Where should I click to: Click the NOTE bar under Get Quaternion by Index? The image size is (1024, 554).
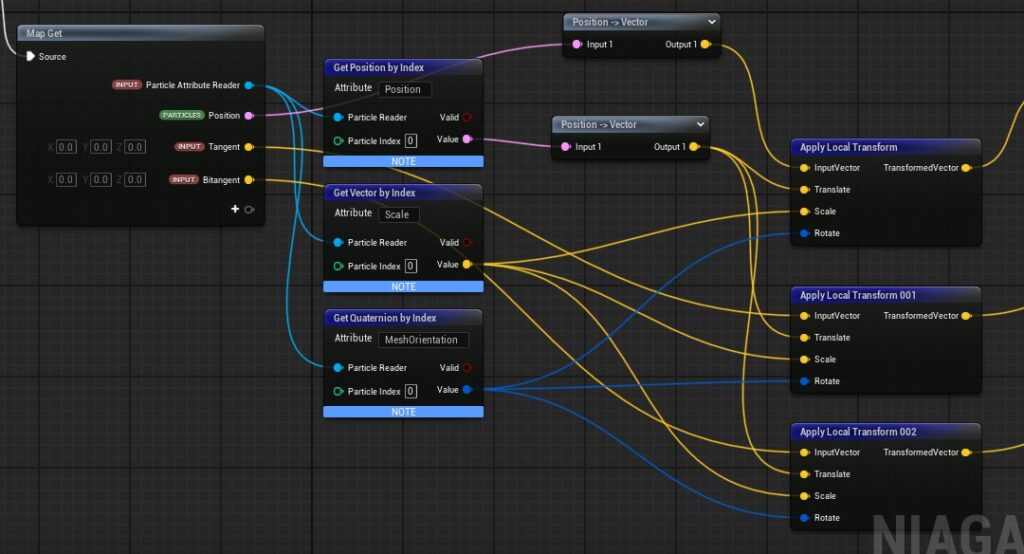(403, 412)
